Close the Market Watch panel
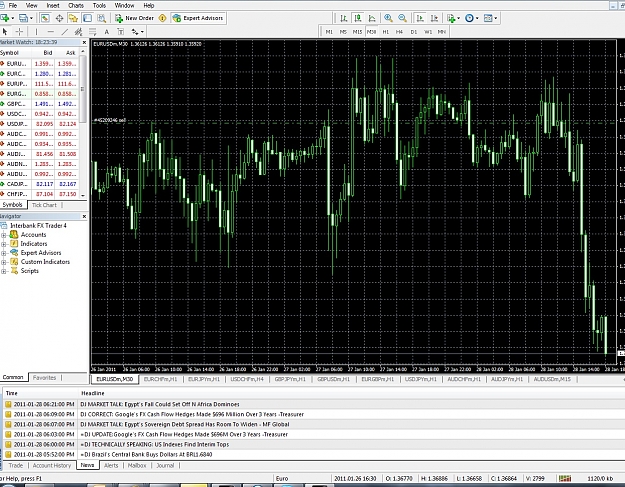This screenshot has width=625, height=487. click(84, 42)
